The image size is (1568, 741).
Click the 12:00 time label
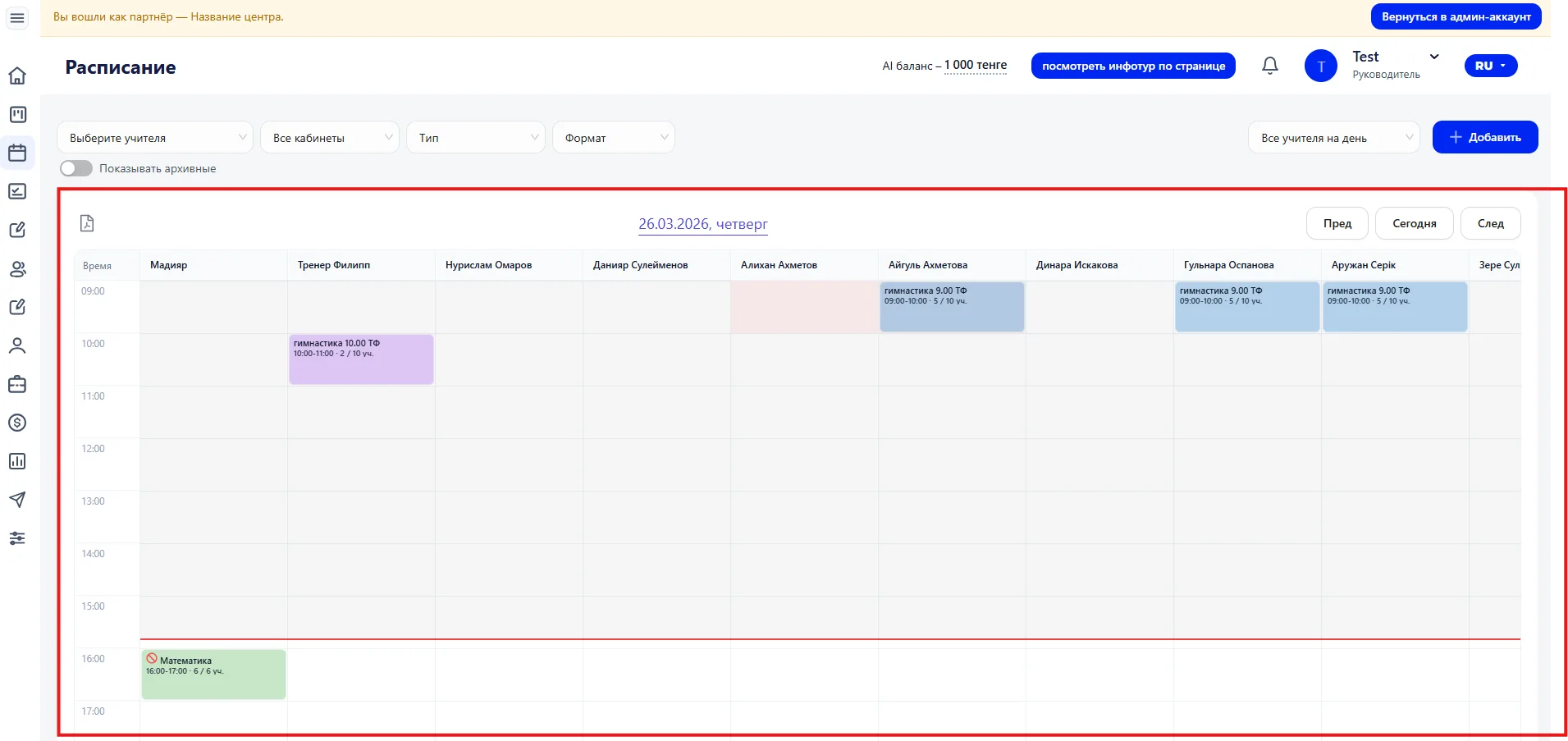(x=93, y=449)
